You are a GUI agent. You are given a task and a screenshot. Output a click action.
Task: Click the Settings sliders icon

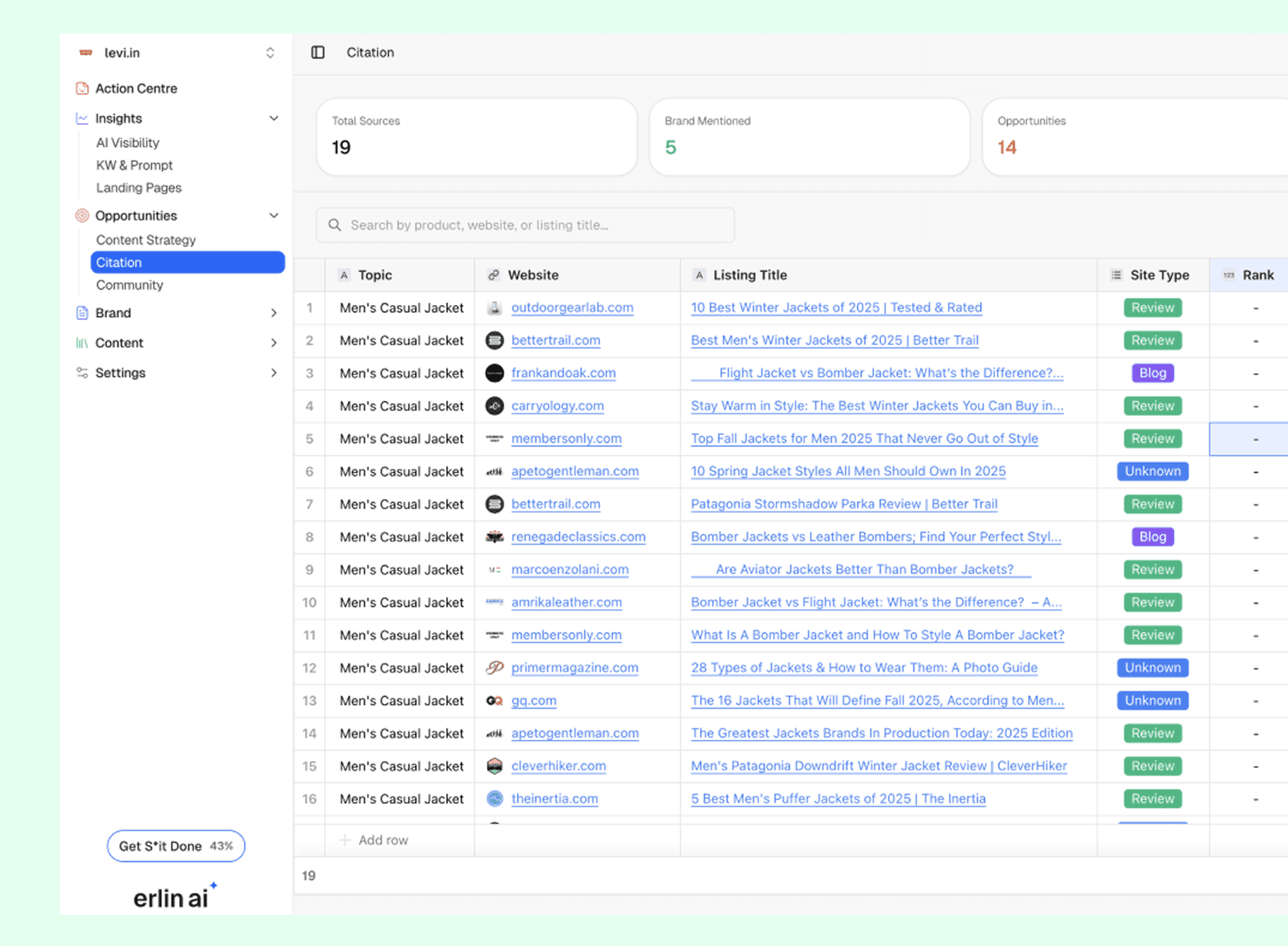click(x=82, y=373)
